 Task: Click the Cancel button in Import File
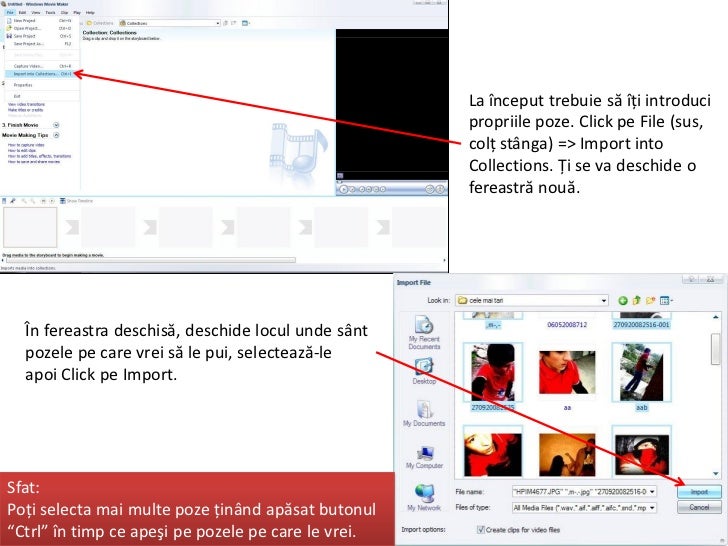[x=699, y=507]
